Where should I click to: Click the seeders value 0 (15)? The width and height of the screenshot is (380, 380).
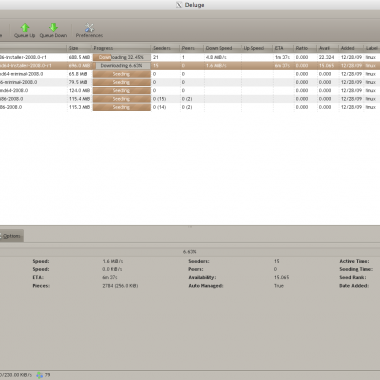click(x=159, y=99)
